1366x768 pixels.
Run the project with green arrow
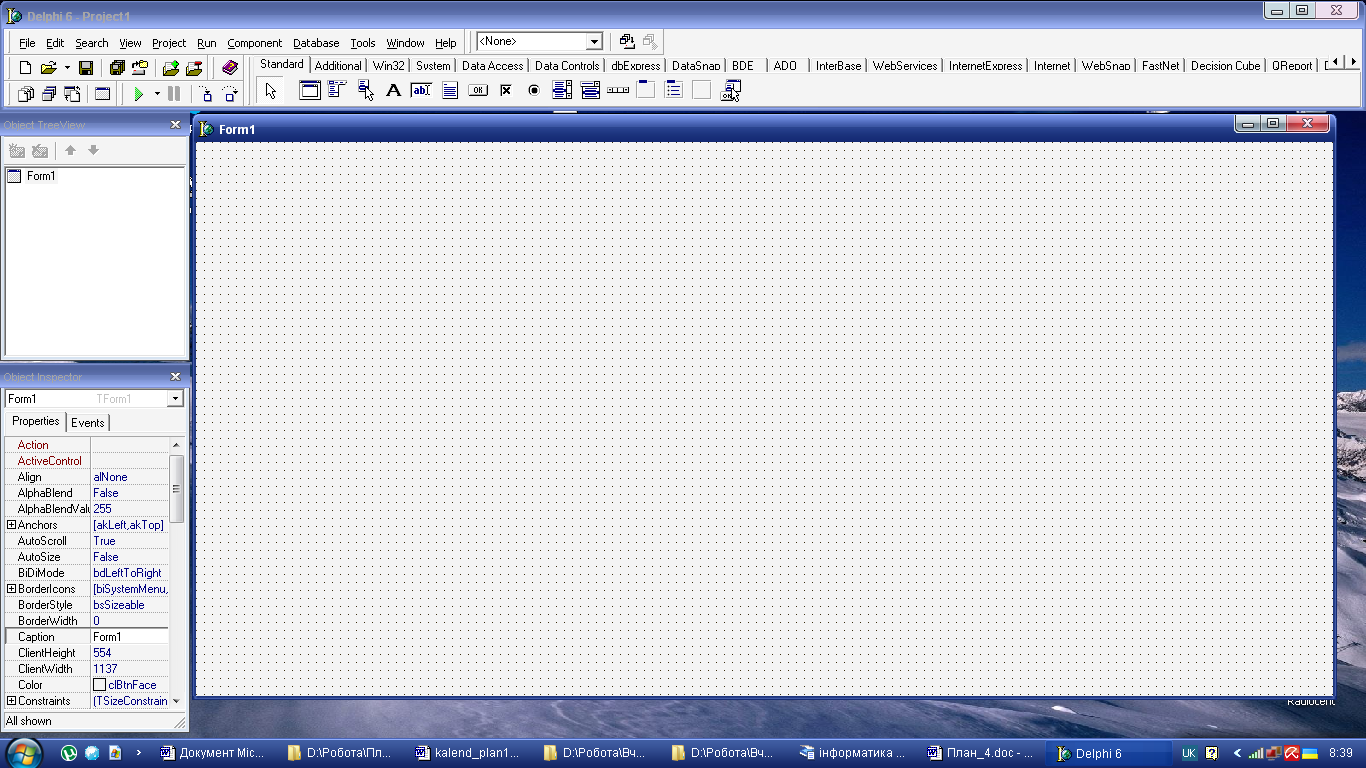(139, 94)
